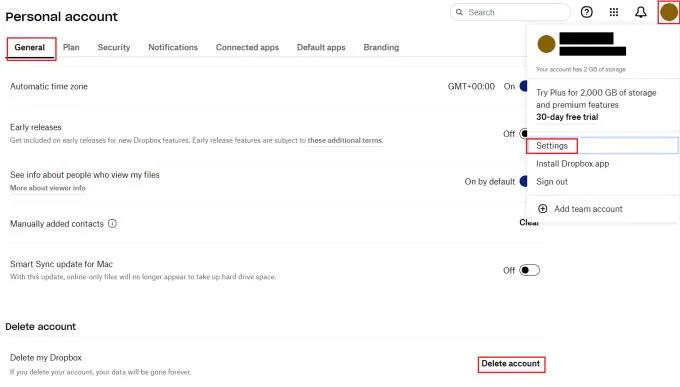Click the 'Smart Sync update for Mac' label
Image resolution: width=680 pixels, height=387 pixels.
tap(61, 264)
